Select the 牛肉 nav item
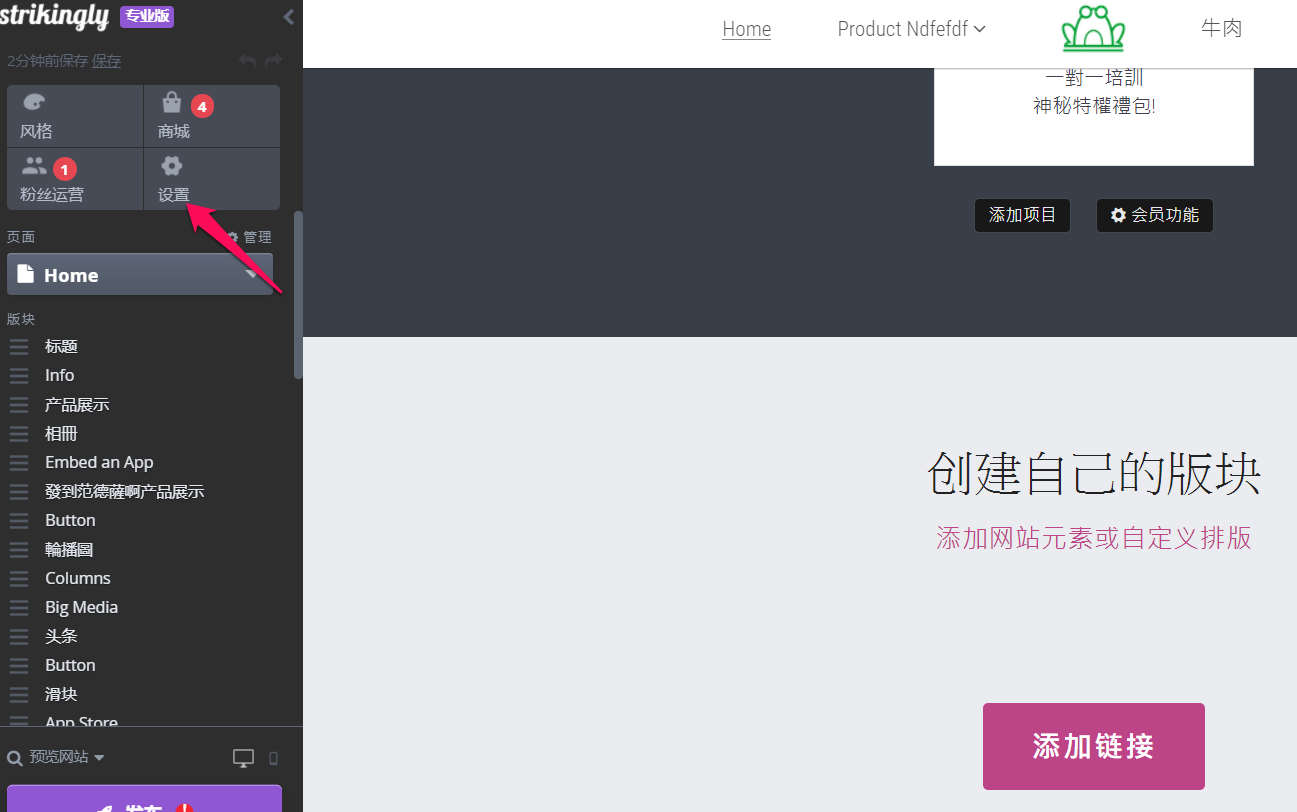This screenshot has width=1297, height=812. (1221, 28)
